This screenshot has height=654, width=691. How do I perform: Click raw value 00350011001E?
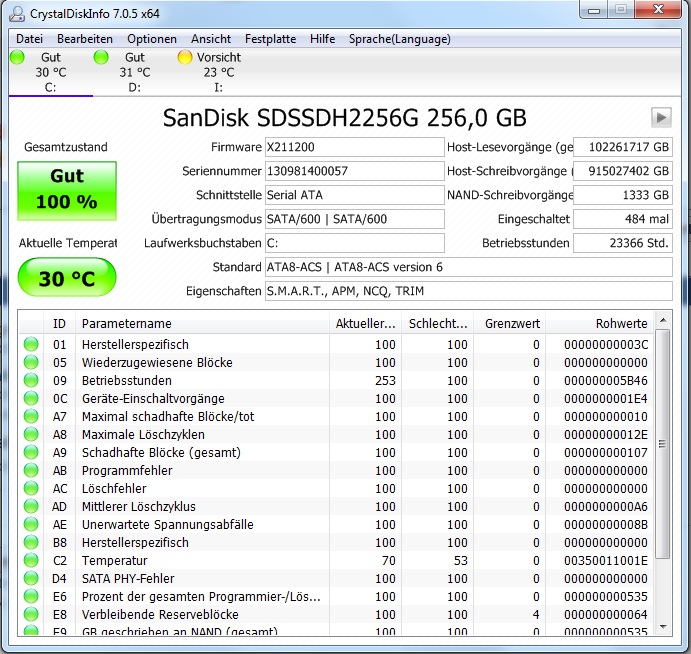tap(606, 561)
